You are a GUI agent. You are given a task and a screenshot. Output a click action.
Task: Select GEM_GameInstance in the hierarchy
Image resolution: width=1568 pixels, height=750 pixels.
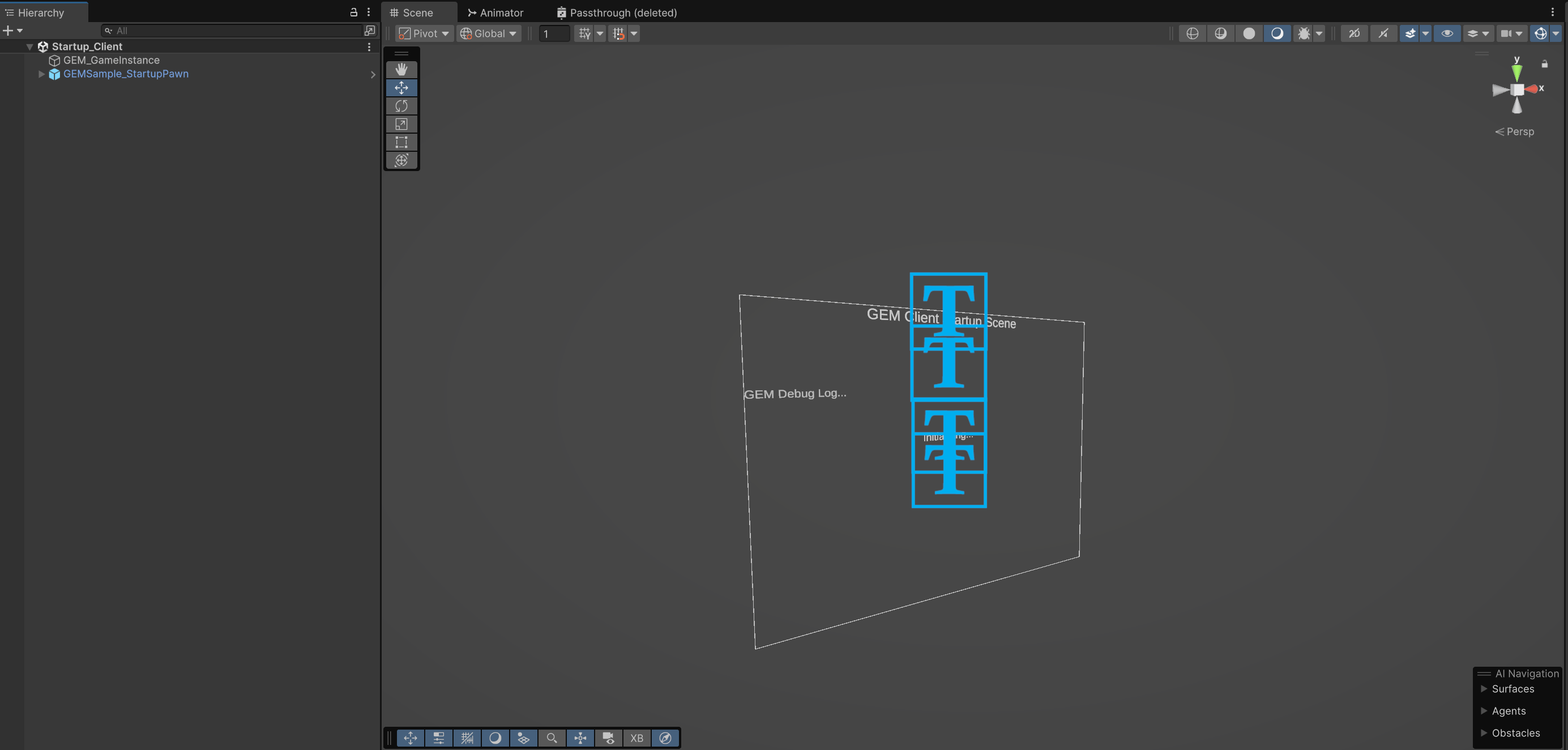click(x=111, y=60)
